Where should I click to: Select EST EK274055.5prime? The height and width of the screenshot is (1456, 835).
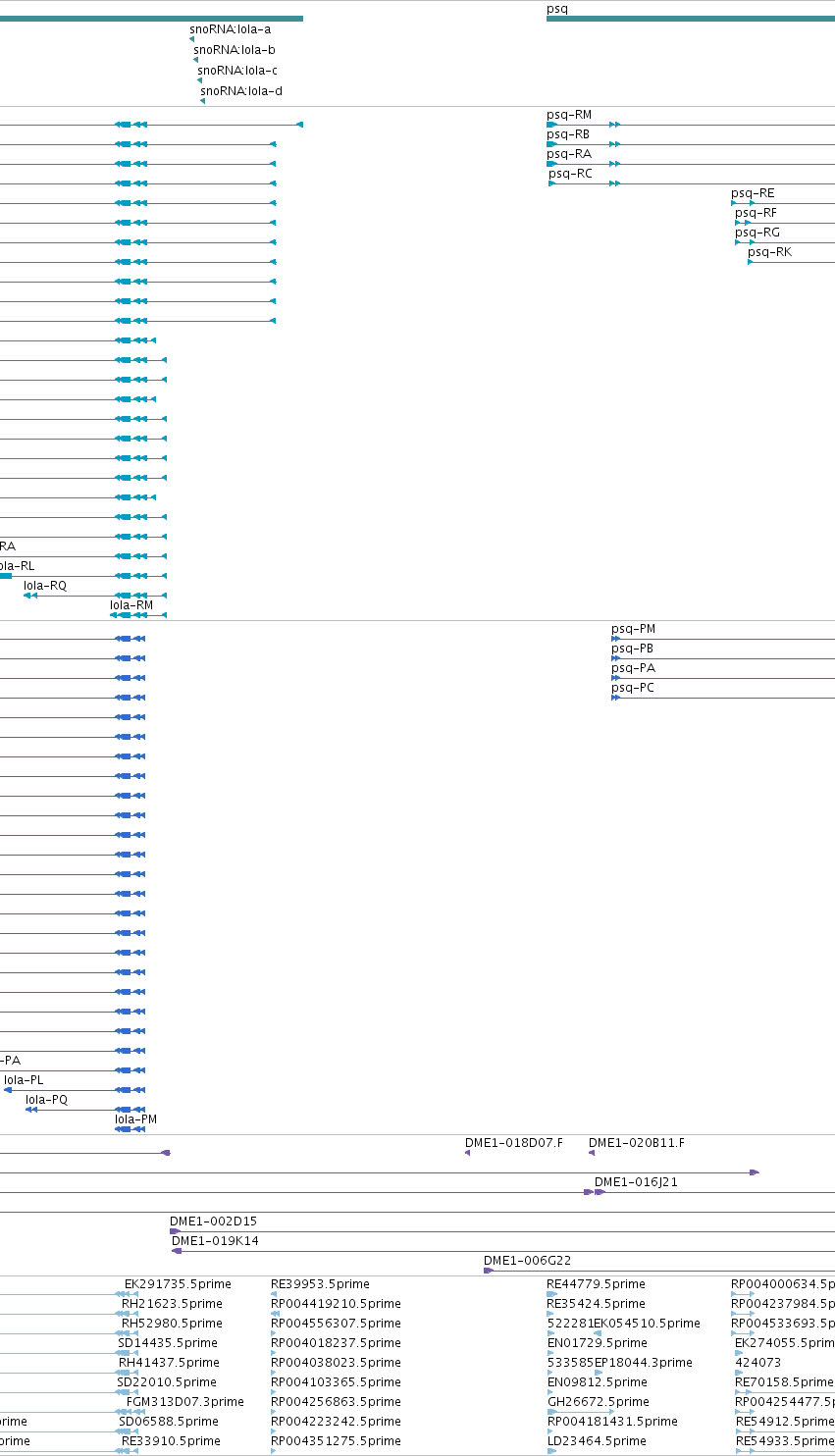pos(785,1343)
